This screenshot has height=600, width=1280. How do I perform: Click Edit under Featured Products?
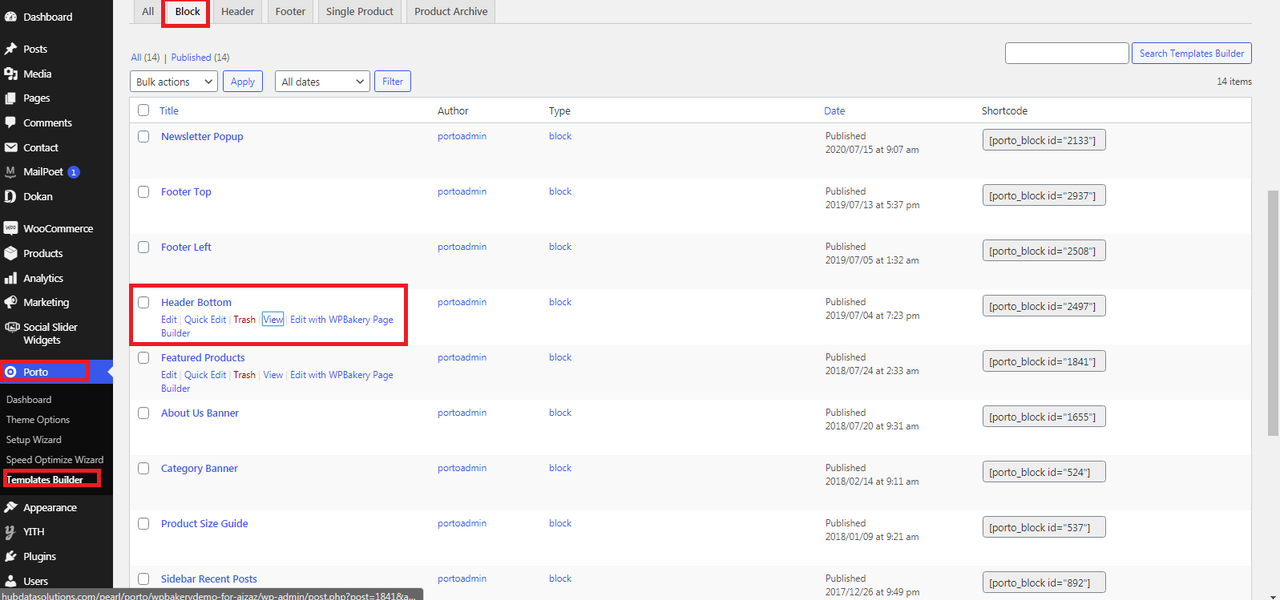click(169, 375)
